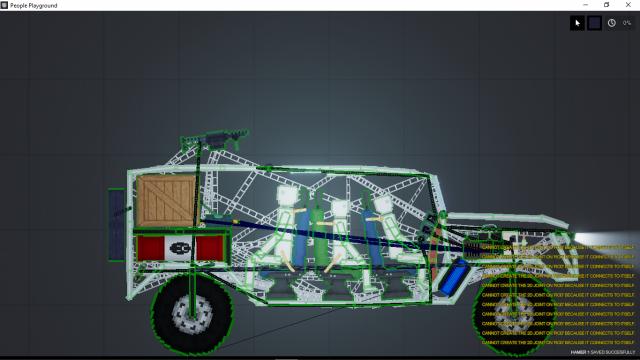
Task: Minimize the People Playground window
Action: 586,5
